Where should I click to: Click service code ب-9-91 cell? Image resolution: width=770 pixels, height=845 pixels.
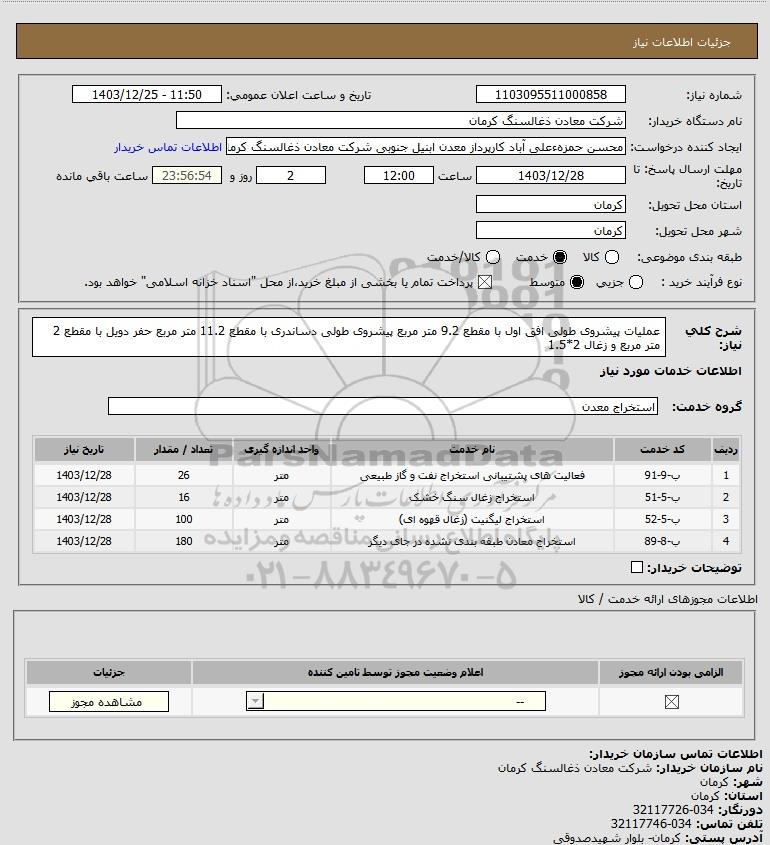[662, 475]
